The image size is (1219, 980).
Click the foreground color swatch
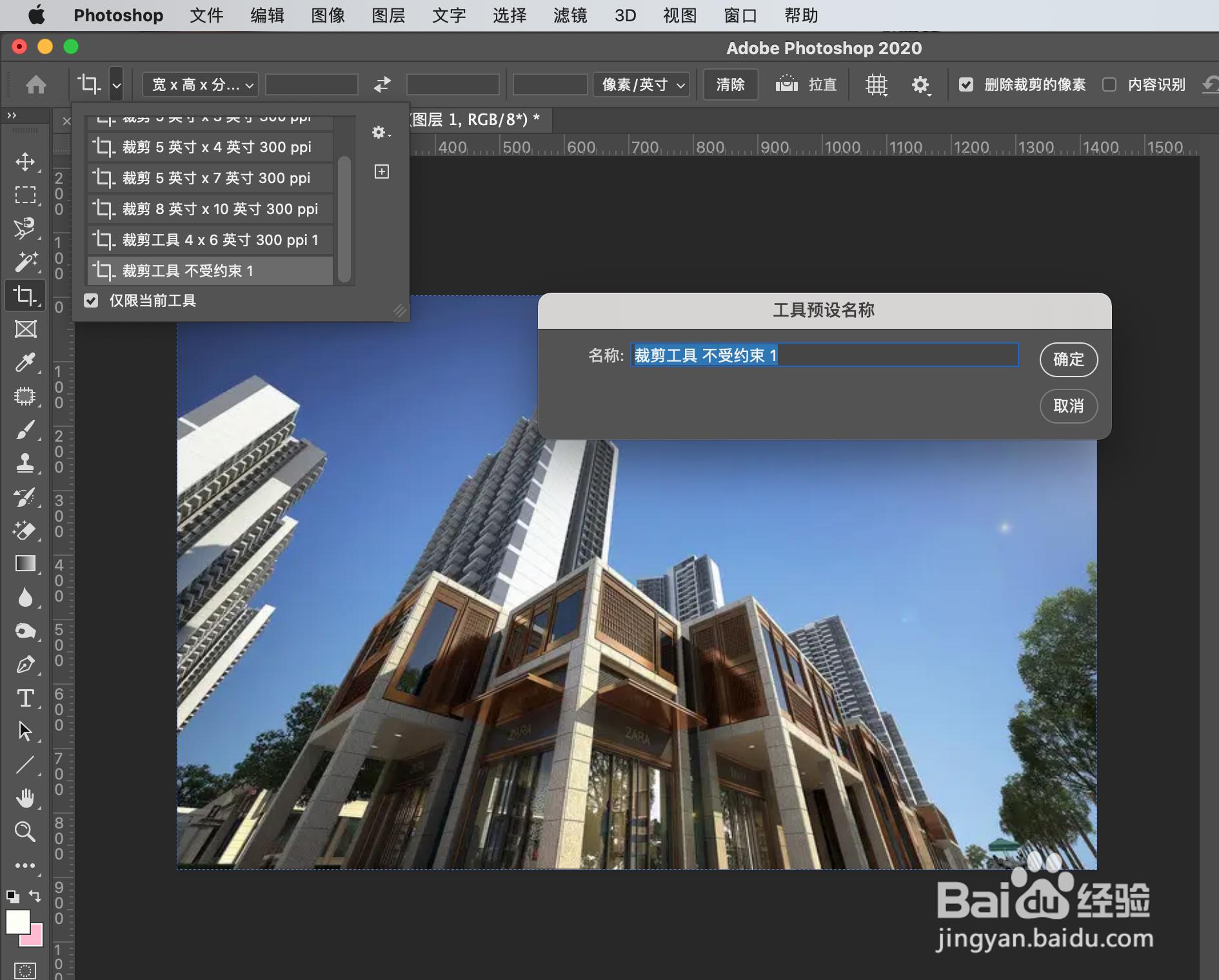click(17, 921)
